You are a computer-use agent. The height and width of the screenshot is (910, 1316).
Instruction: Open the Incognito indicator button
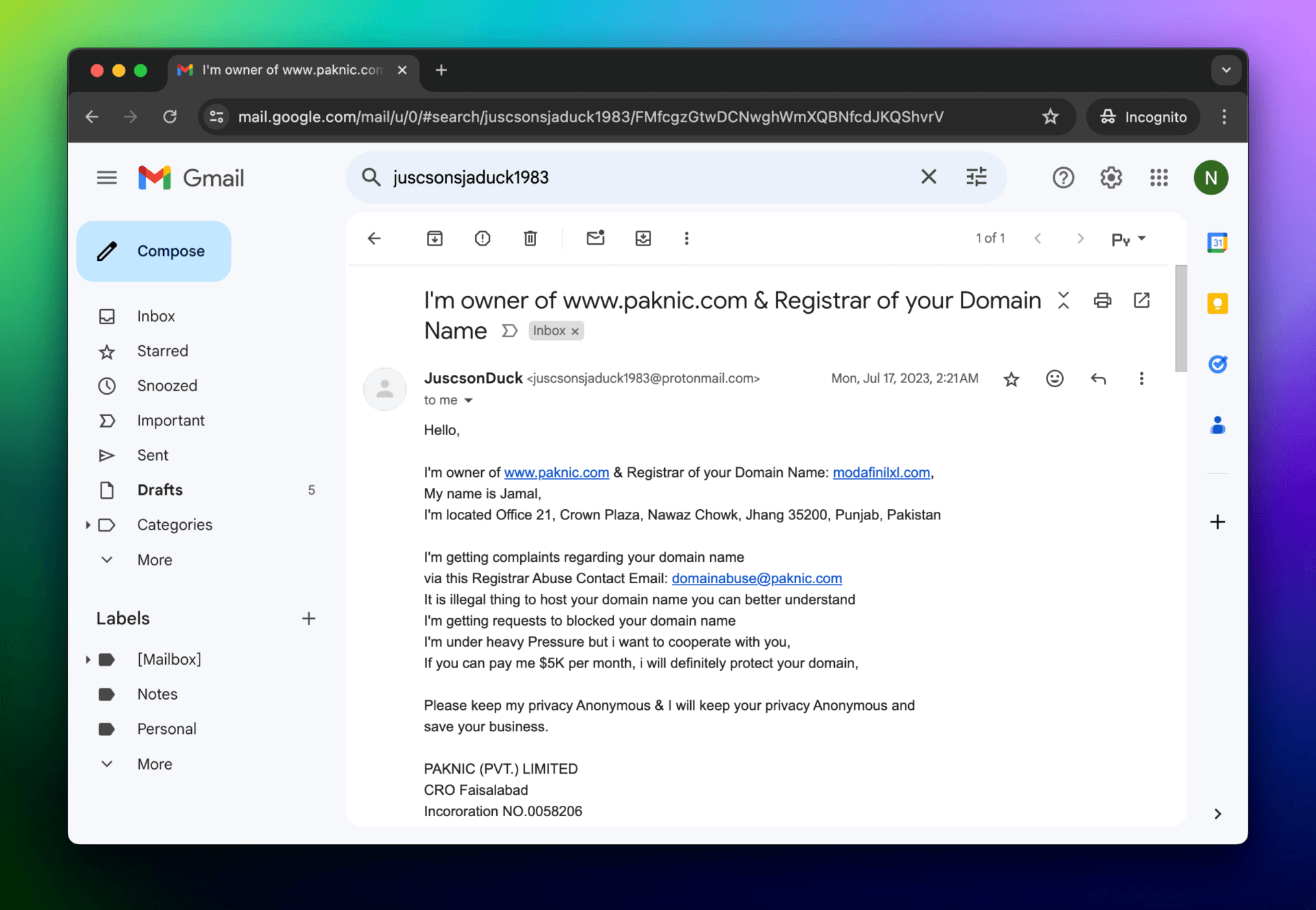point(1143,116)
